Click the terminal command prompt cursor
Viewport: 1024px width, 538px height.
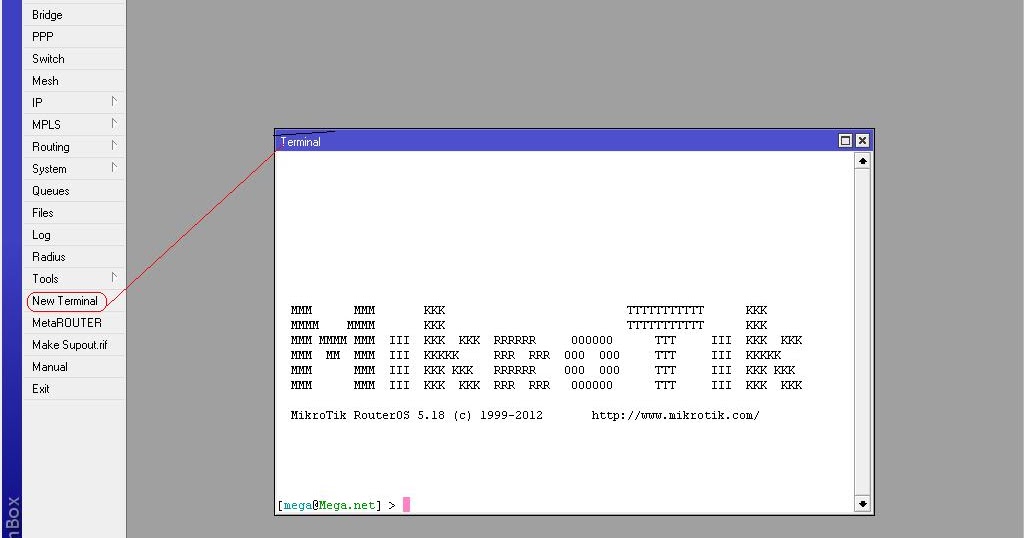pyautogui.click(x=406, y=505)
